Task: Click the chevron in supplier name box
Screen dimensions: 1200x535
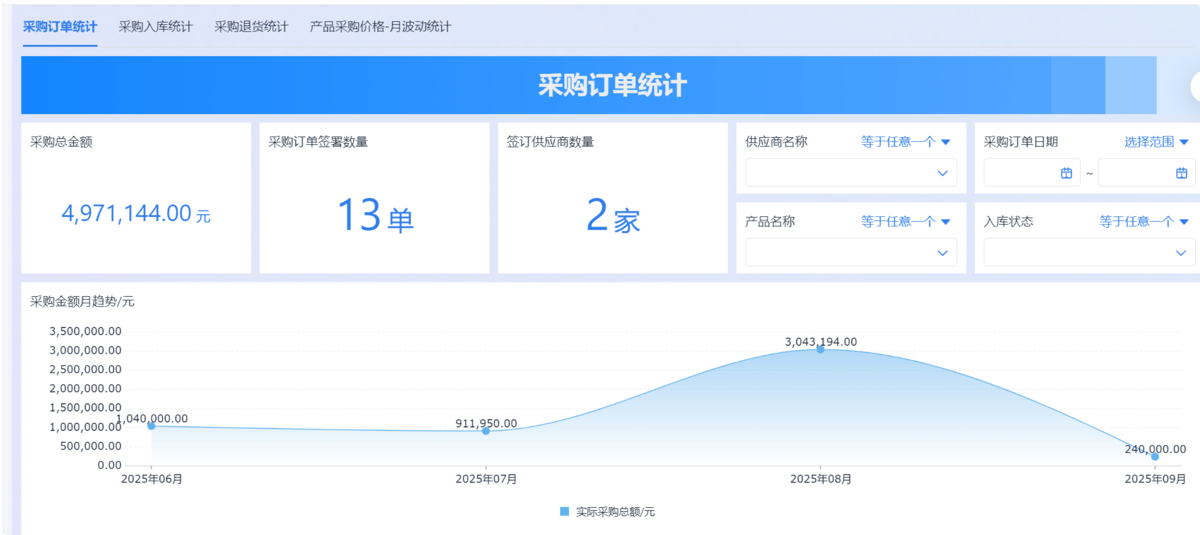Action: (942, 173)
